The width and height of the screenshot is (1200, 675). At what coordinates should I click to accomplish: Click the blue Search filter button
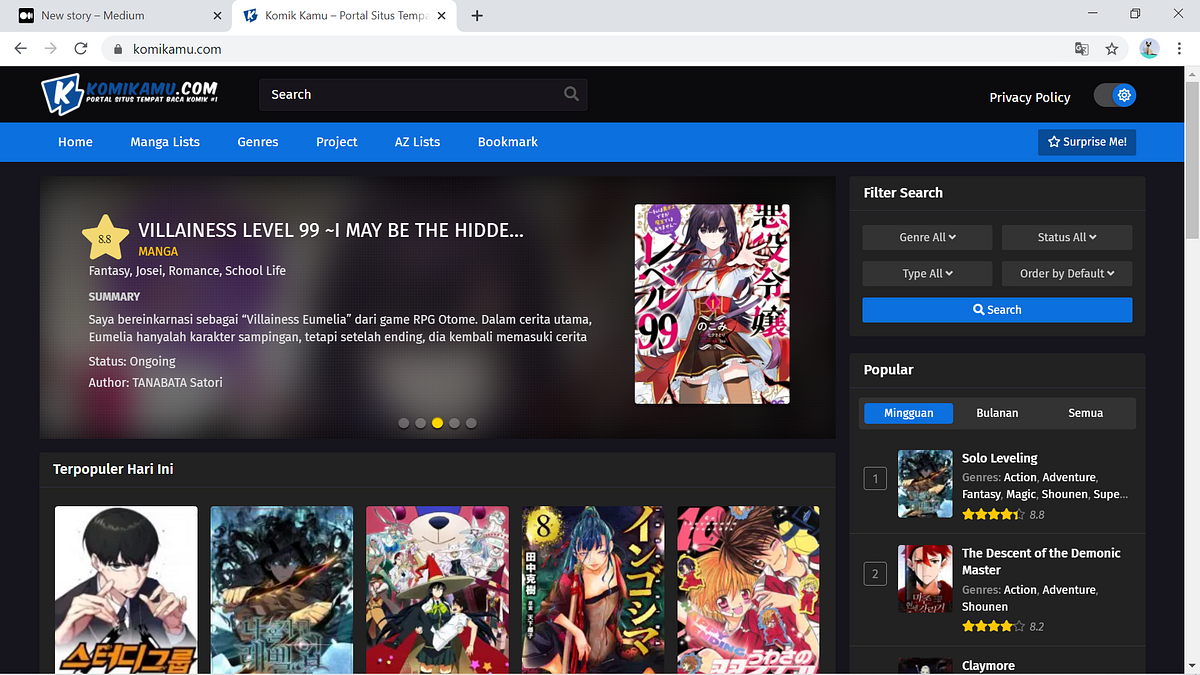997,310
